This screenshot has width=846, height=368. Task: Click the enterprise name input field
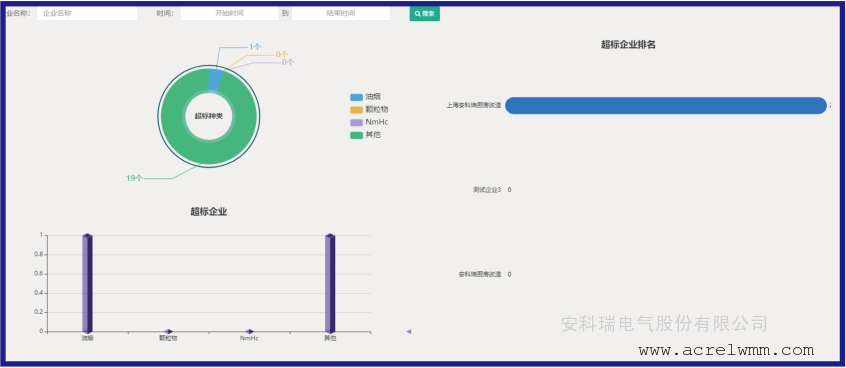point(87,13)
